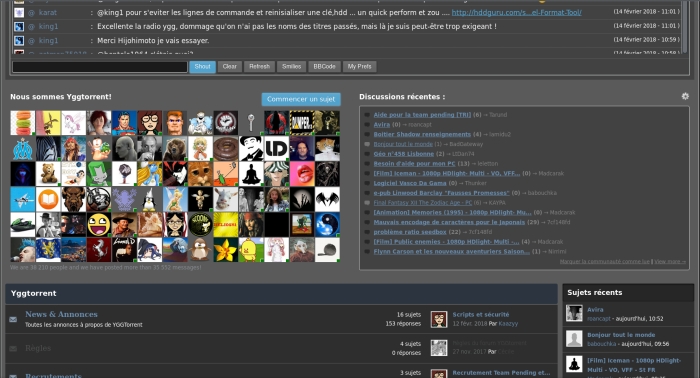The width and height of the screenshot is (700, 378).
Task: Click the @ mention icon next to karat
Action: 31,13
